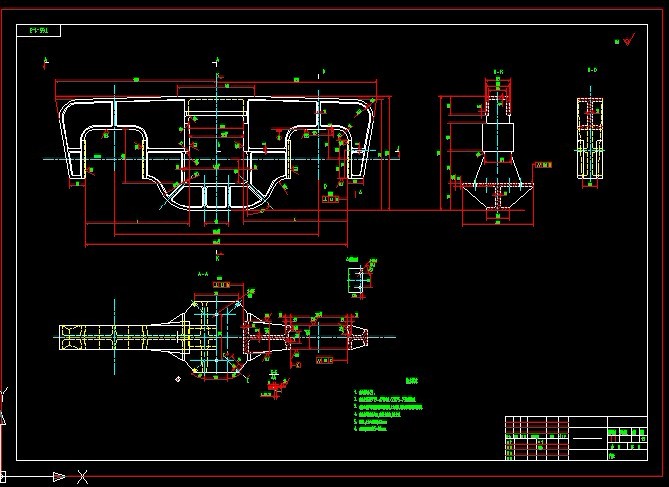Click the UCS X-axis arrow icon
The height and width of the screenshot is (487, 669).
pos(60,476)
